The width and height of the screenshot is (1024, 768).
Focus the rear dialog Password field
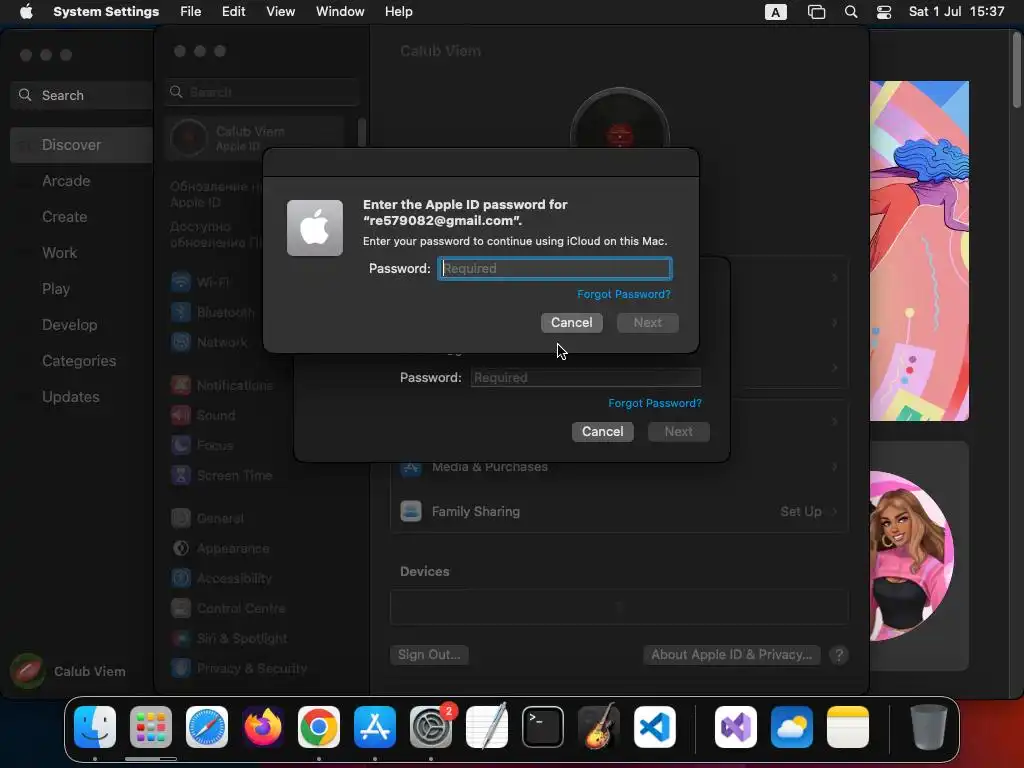coord(586,377)
